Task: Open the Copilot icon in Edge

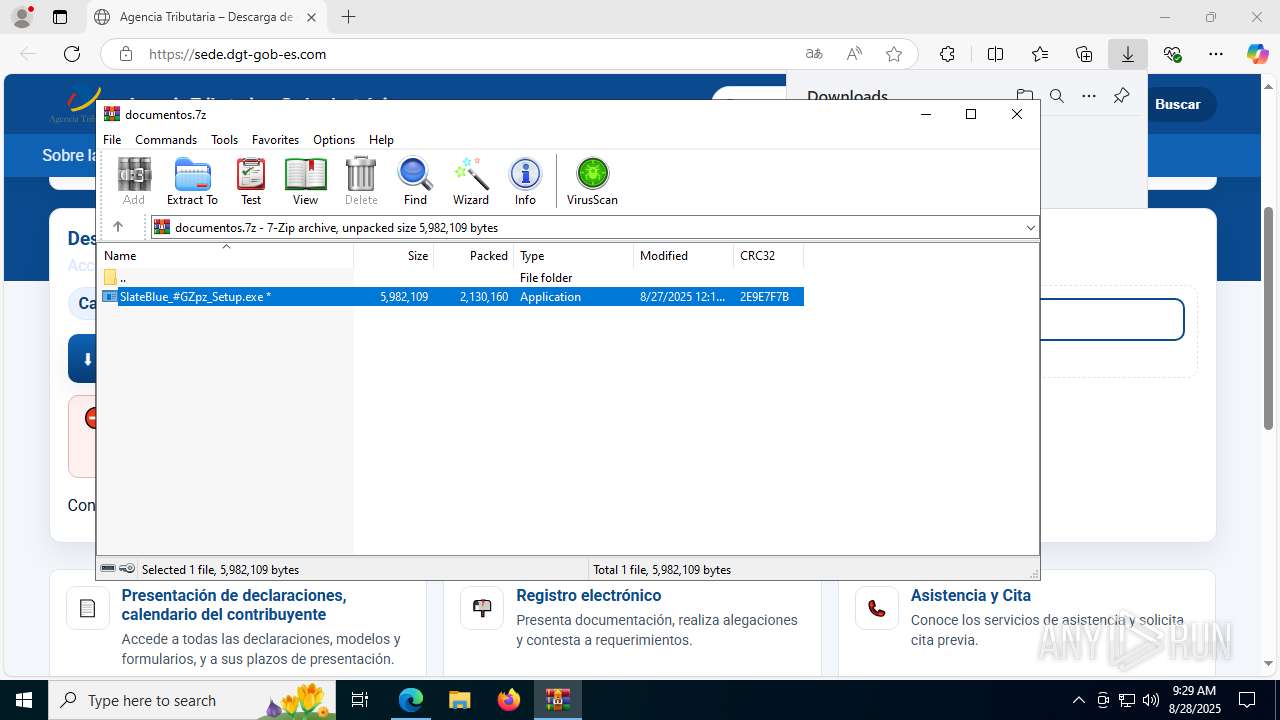Action: coord(1257,54)
